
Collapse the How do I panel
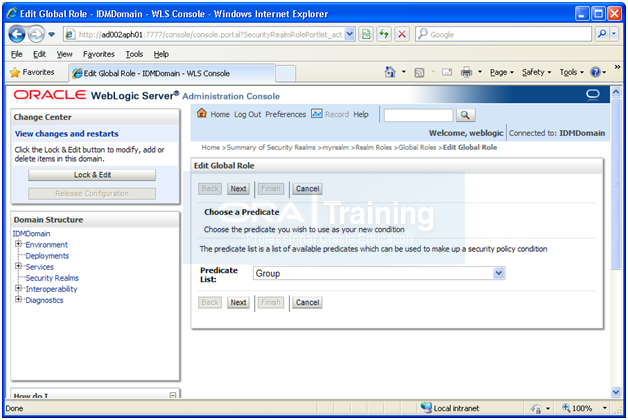click(173, 396)
